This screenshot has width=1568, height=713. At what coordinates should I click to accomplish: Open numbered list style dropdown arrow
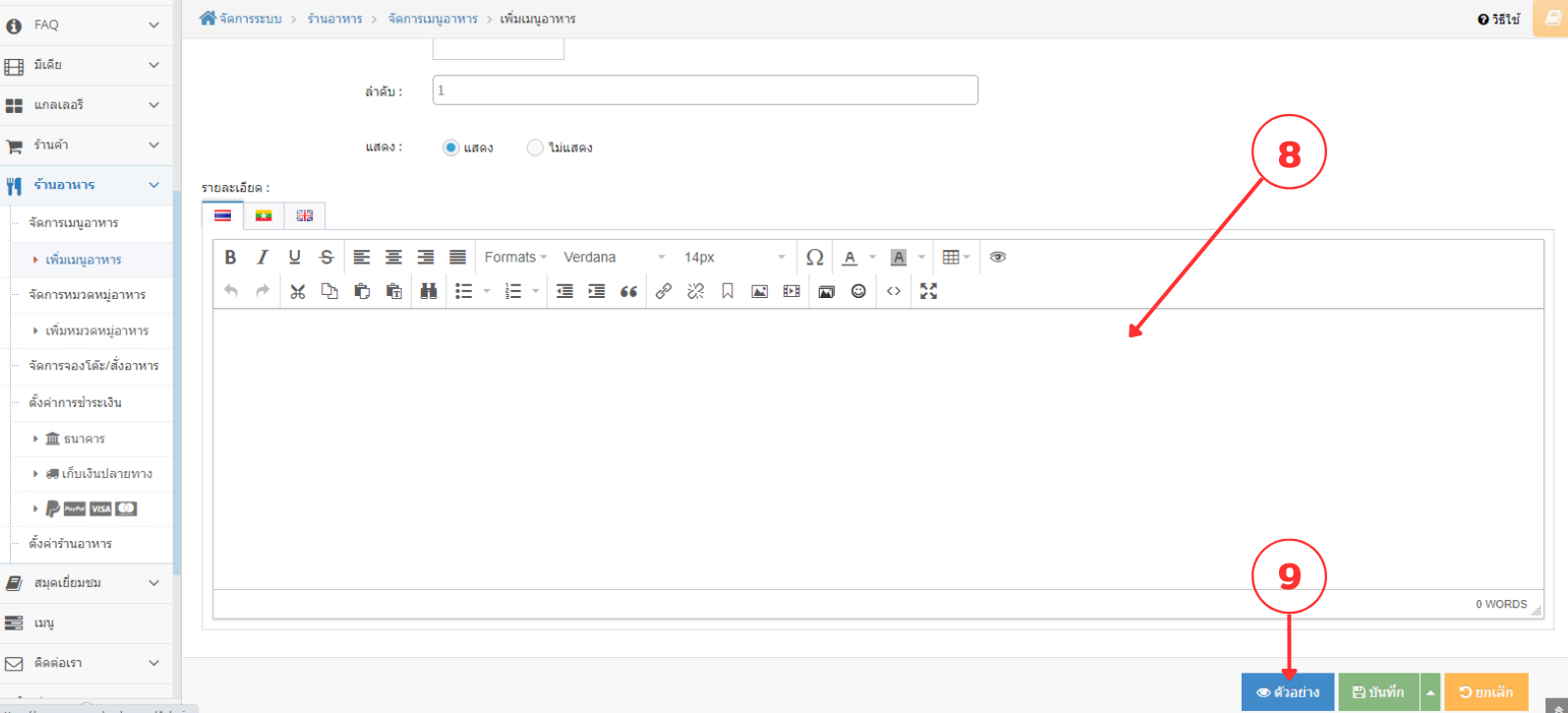(x=536, y=291)
